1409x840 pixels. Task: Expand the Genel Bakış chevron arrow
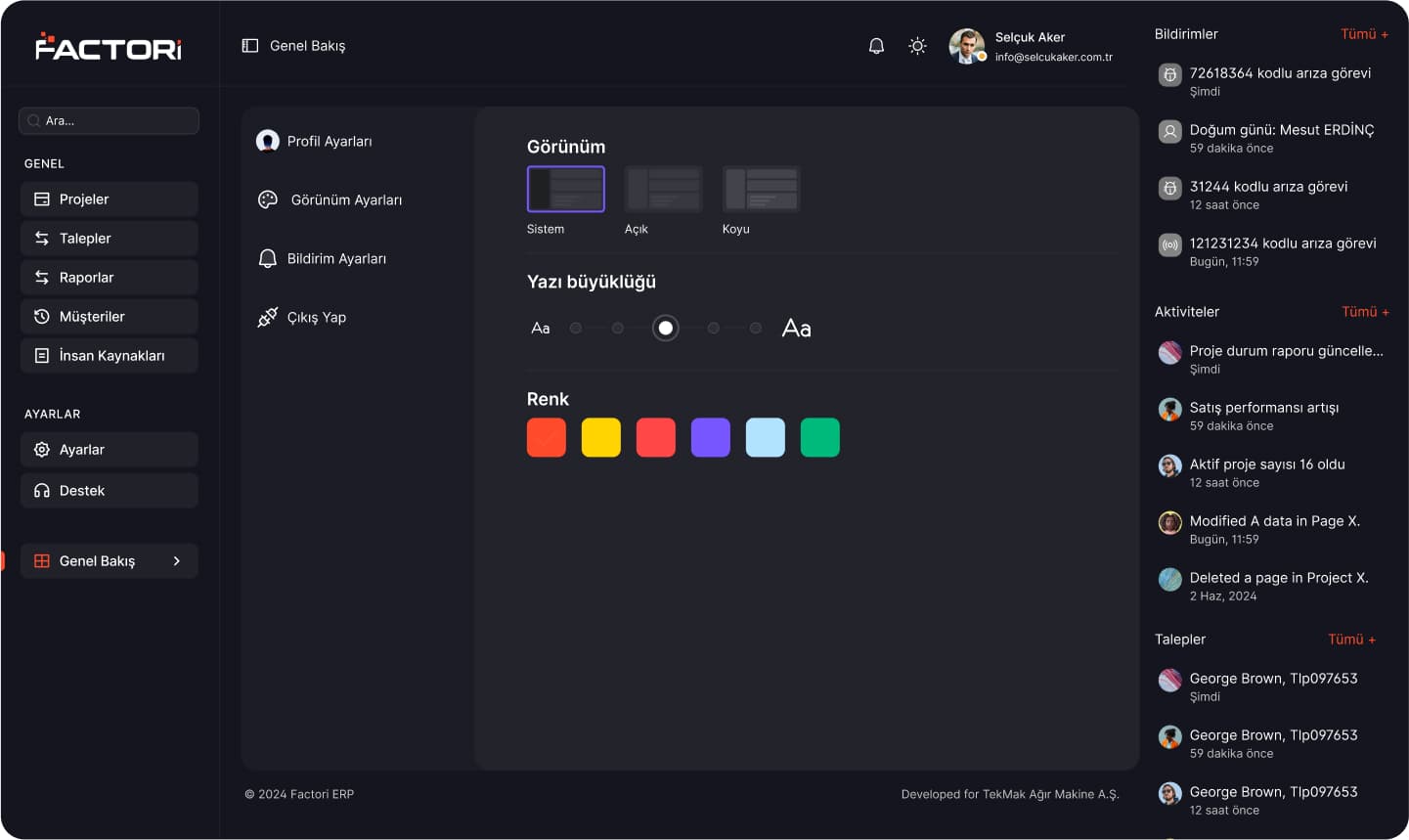pyautogui.click(x=177, y=561)
